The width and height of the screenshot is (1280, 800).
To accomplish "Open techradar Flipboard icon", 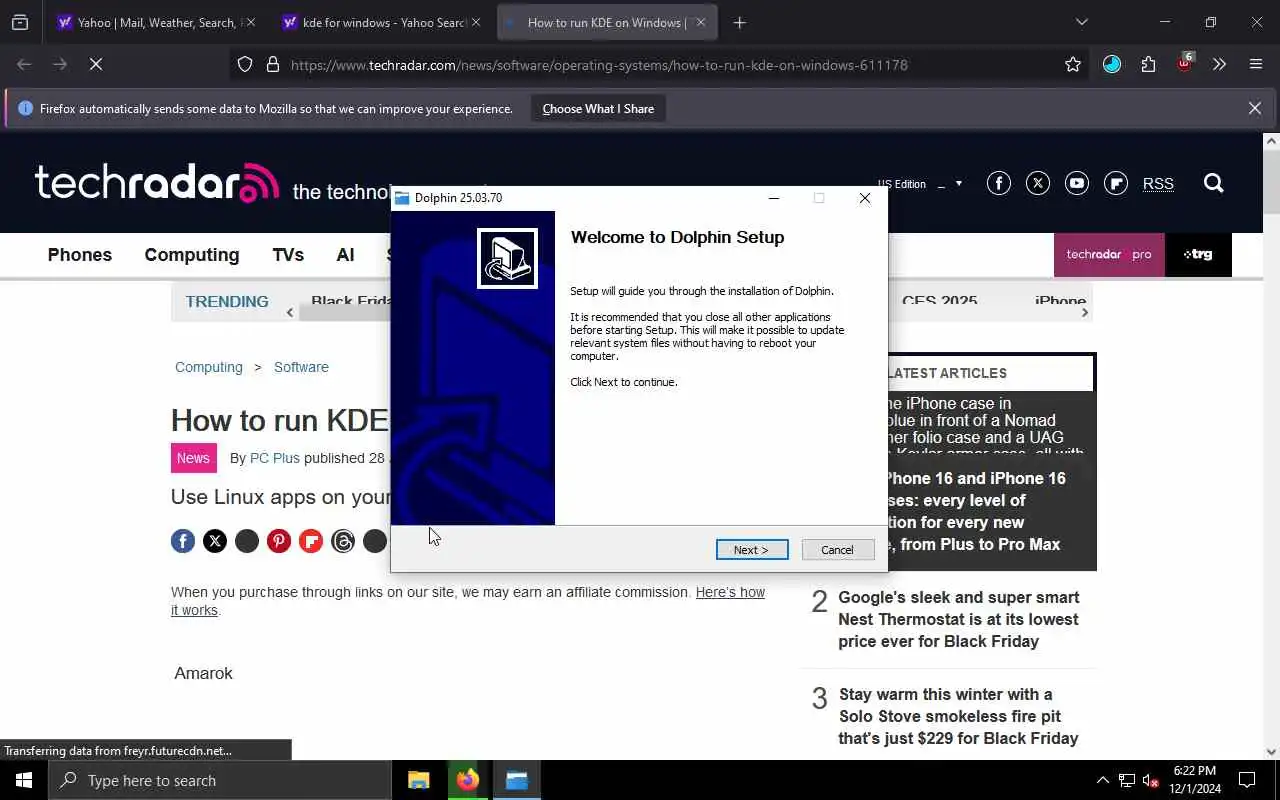I will click(x=1116, y=183).
